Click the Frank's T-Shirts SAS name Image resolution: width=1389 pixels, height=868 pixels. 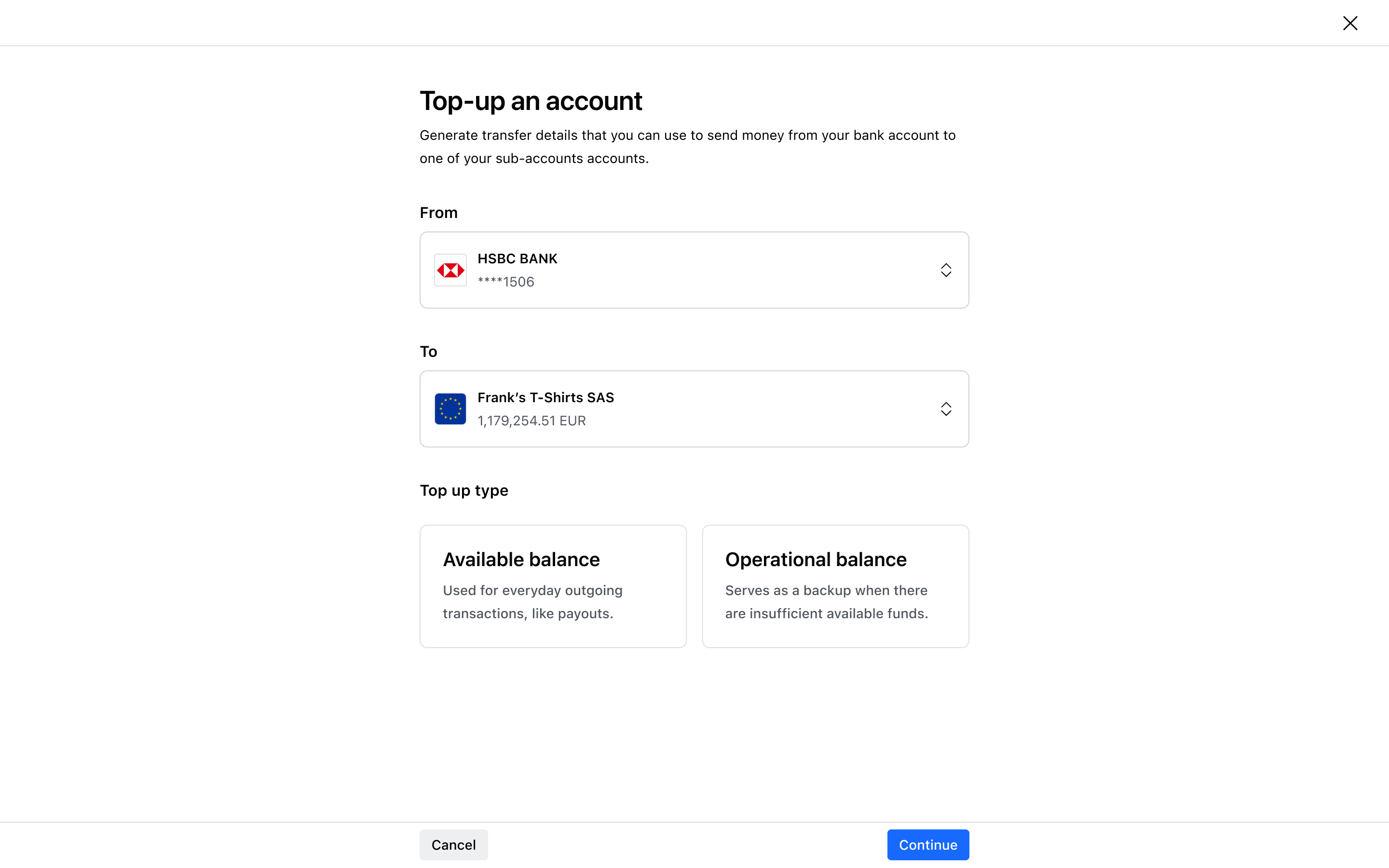point(545,397)
